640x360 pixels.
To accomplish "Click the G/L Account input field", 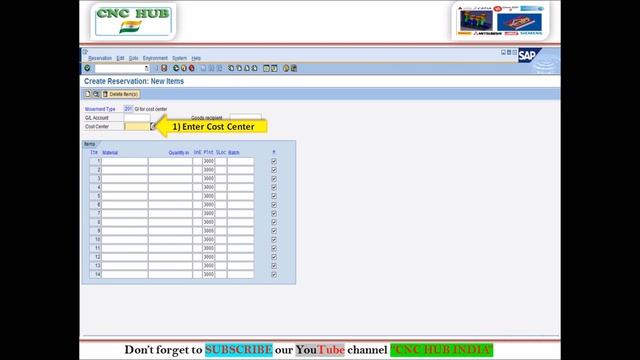I will click(x=137, y=118).
